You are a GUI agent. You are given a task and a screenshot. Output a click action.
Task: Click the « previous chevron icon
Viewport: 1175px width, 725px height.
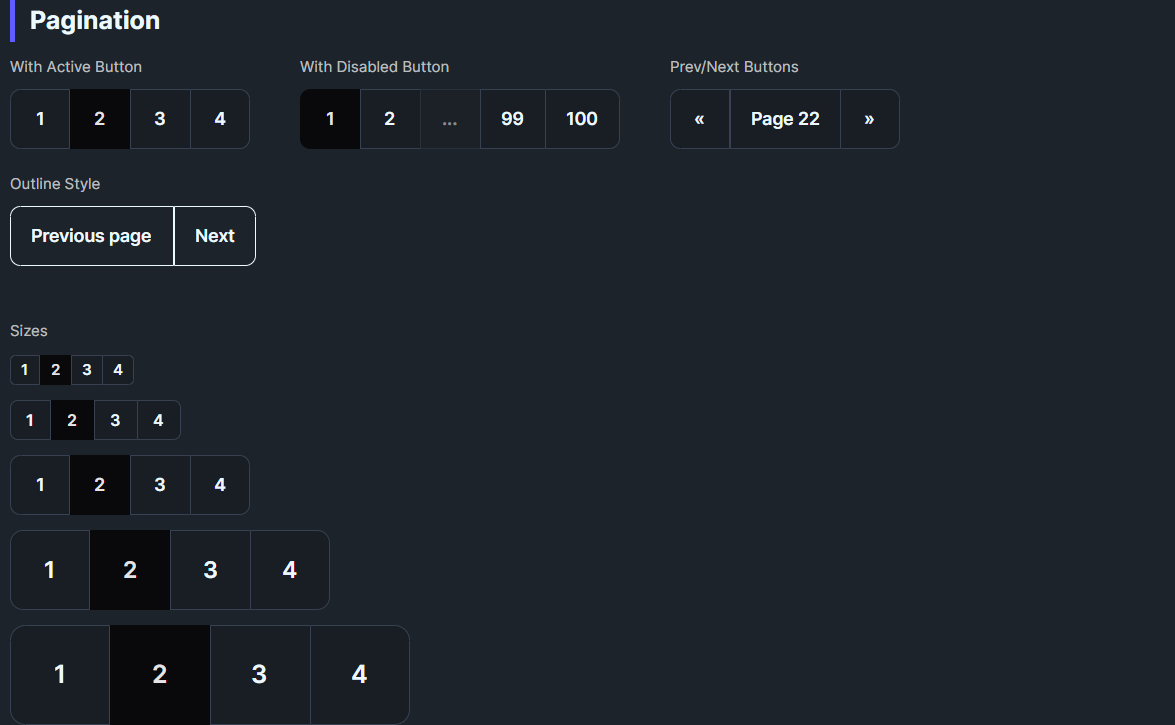pos(699,118)
